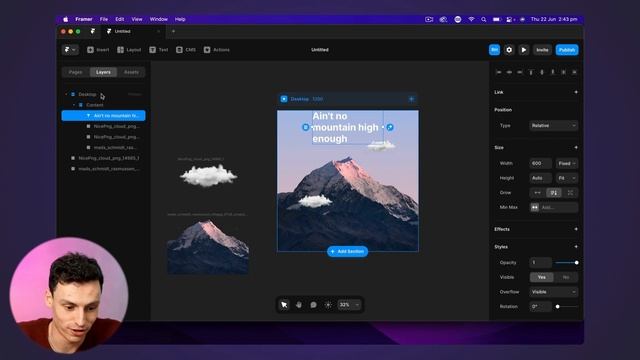Collapse the Content layer tree row
The height and width of the screenshot is (360, 640).
coord(74,105)
